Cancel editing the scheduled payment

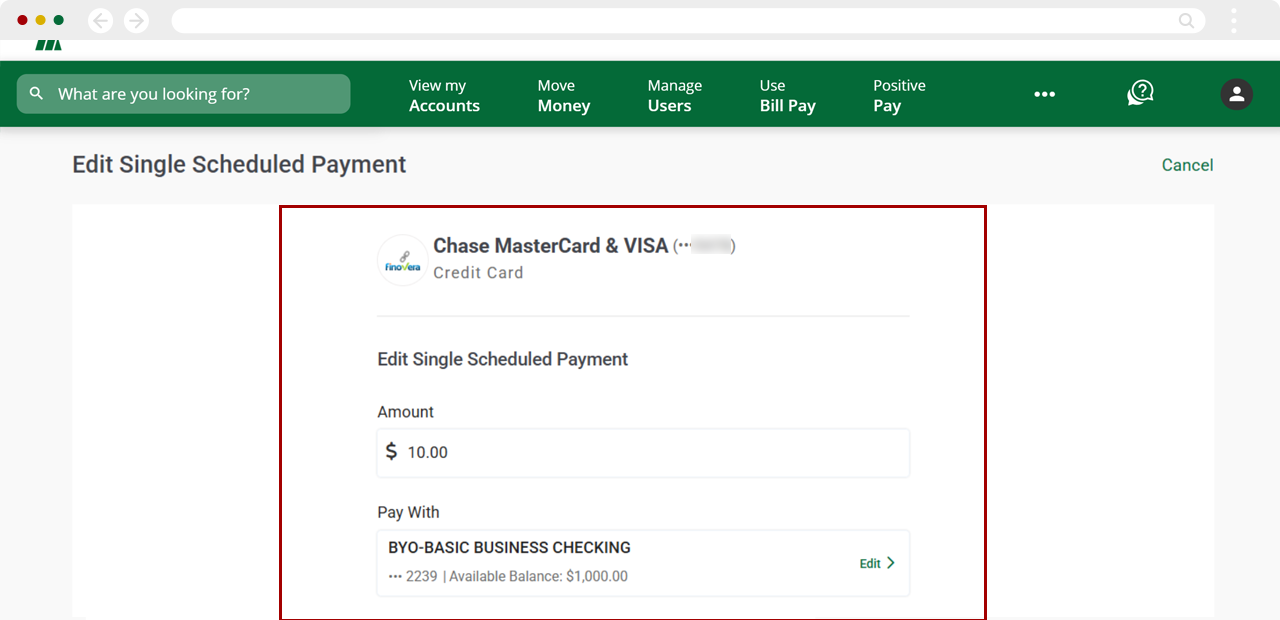click(1187, 164)
